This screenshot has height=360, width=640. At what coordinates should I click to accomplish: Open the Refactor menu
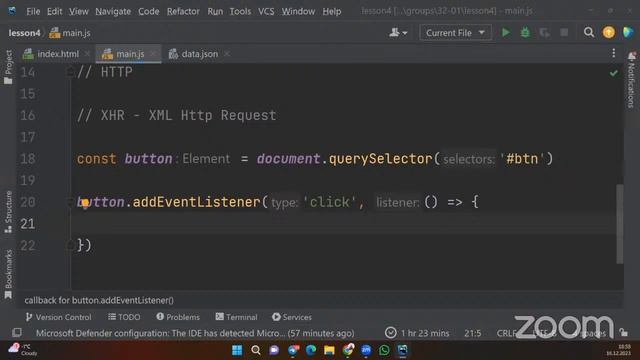pos(183,11)
